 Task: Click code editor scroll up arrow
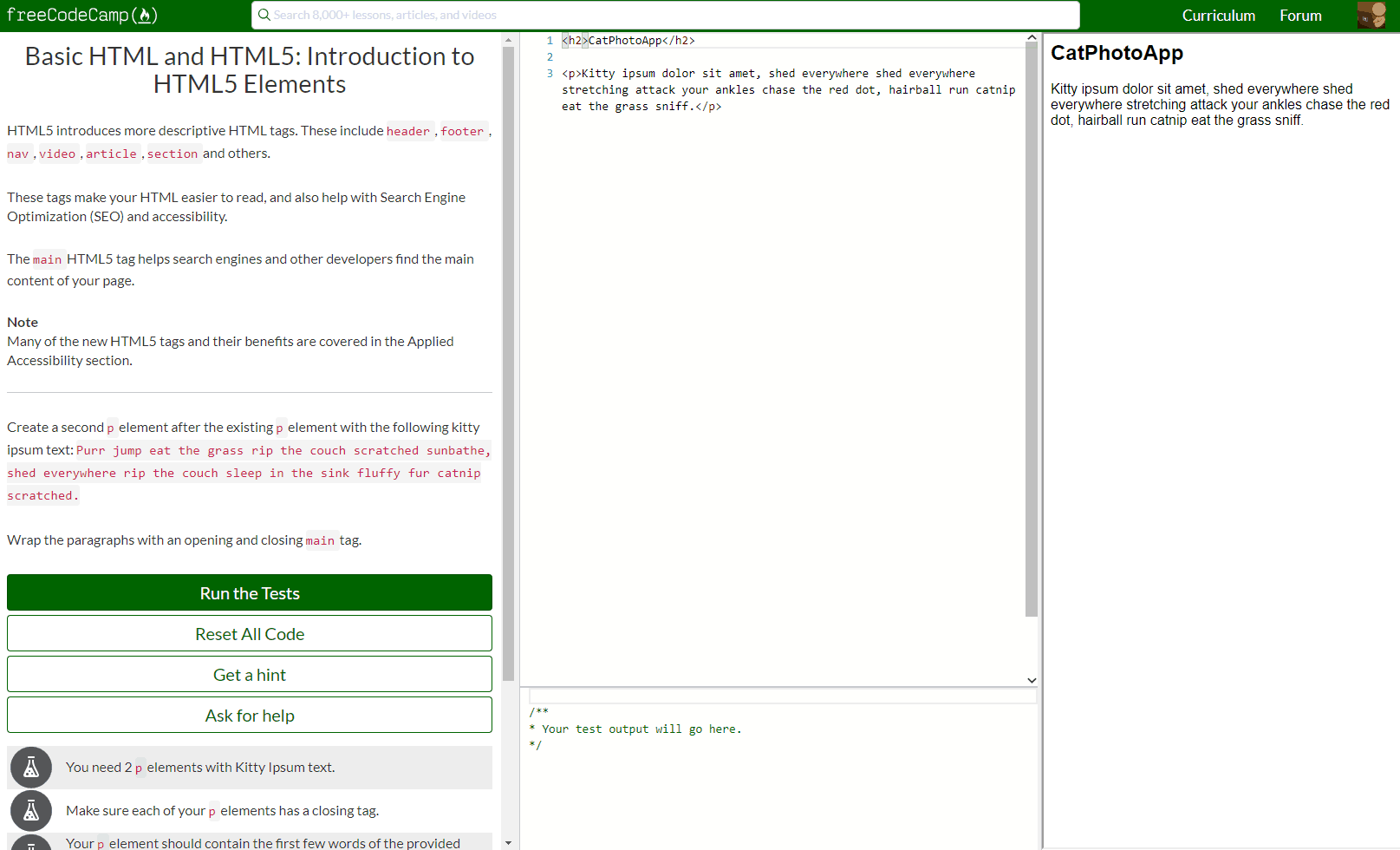point(1032,38)
